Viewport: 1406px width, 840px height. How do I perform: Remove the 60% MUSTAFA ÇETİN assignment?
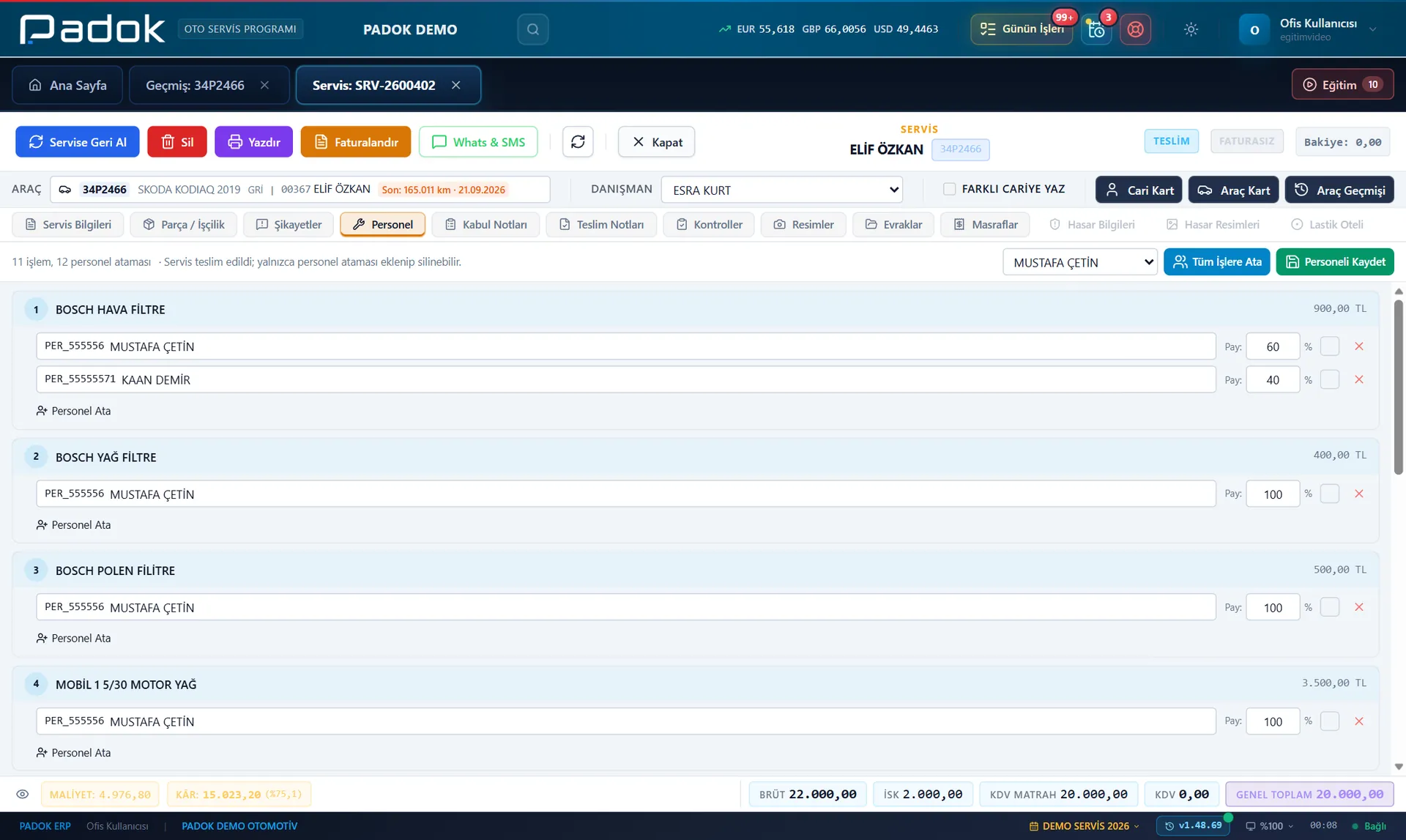click(x=1359, y=346)
